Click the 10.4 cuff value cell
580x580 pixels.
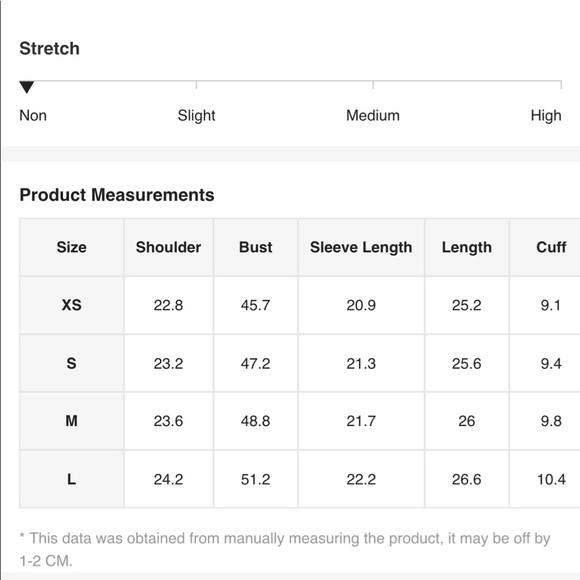545,479
